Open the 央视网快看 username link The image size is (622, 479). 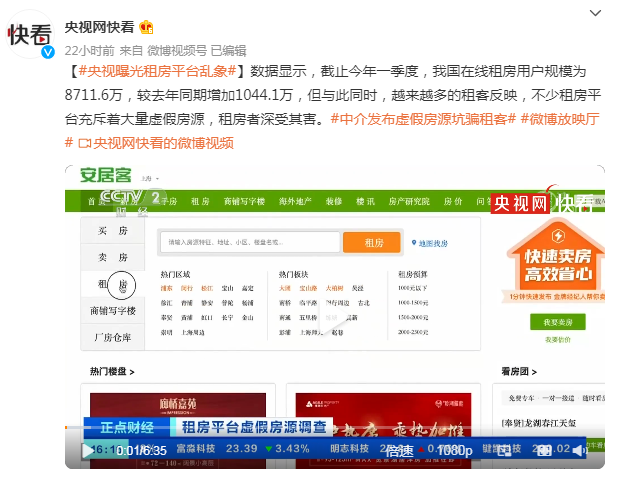click(x=99, y=27)
